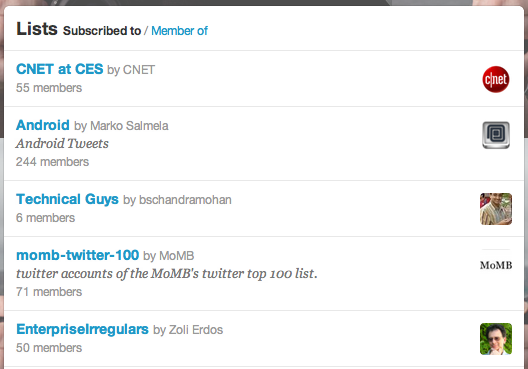Open Zoli Erdos's profile photo
528x369 pixels.
point(496,339)
